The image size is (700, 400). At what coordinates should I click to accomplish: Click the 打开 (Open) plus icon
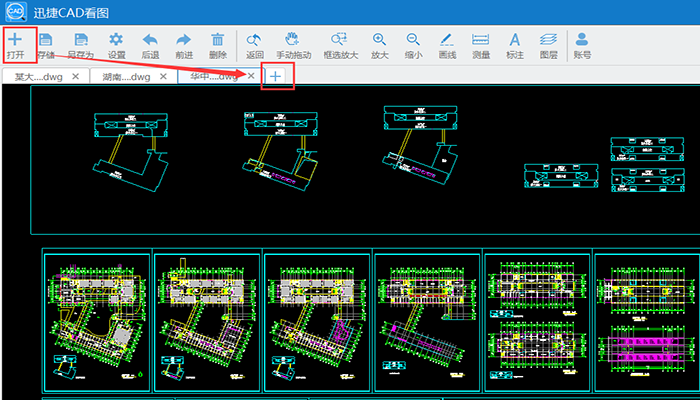pyautogui.click(x=15, y=40)
